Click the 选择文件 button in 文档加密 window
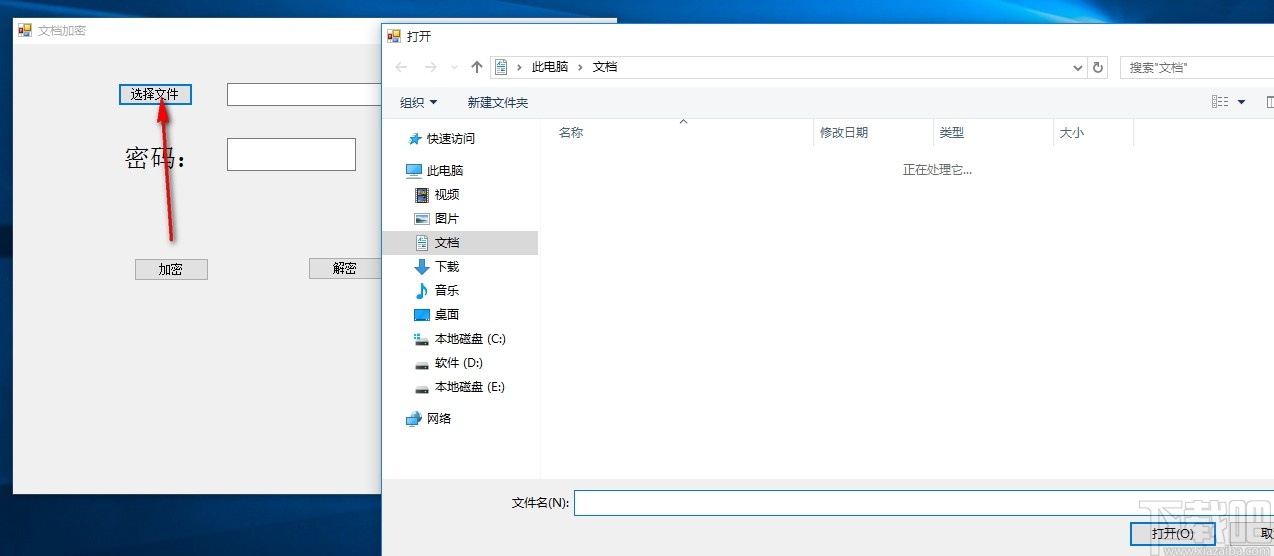 155,94
